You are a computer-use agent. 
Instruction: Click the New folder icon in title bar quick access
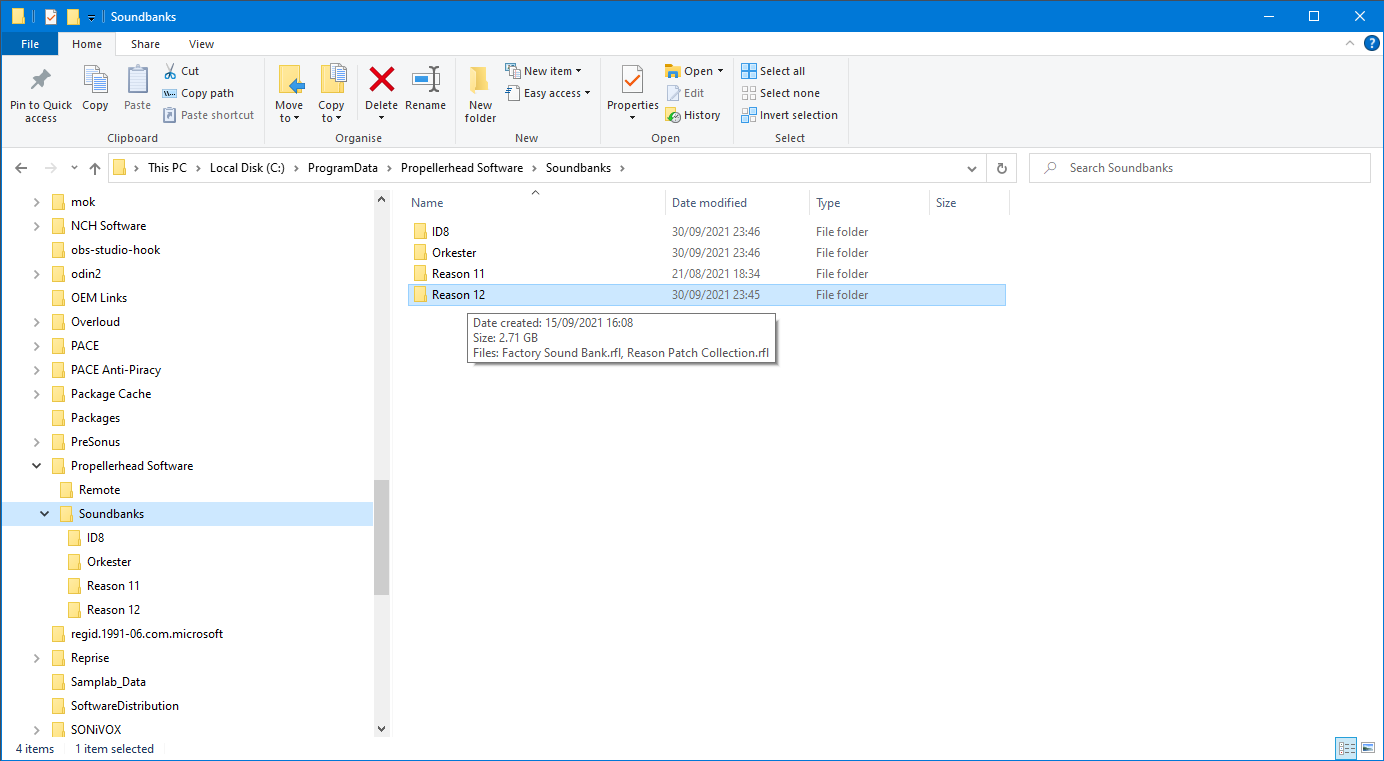coord(73,16)
